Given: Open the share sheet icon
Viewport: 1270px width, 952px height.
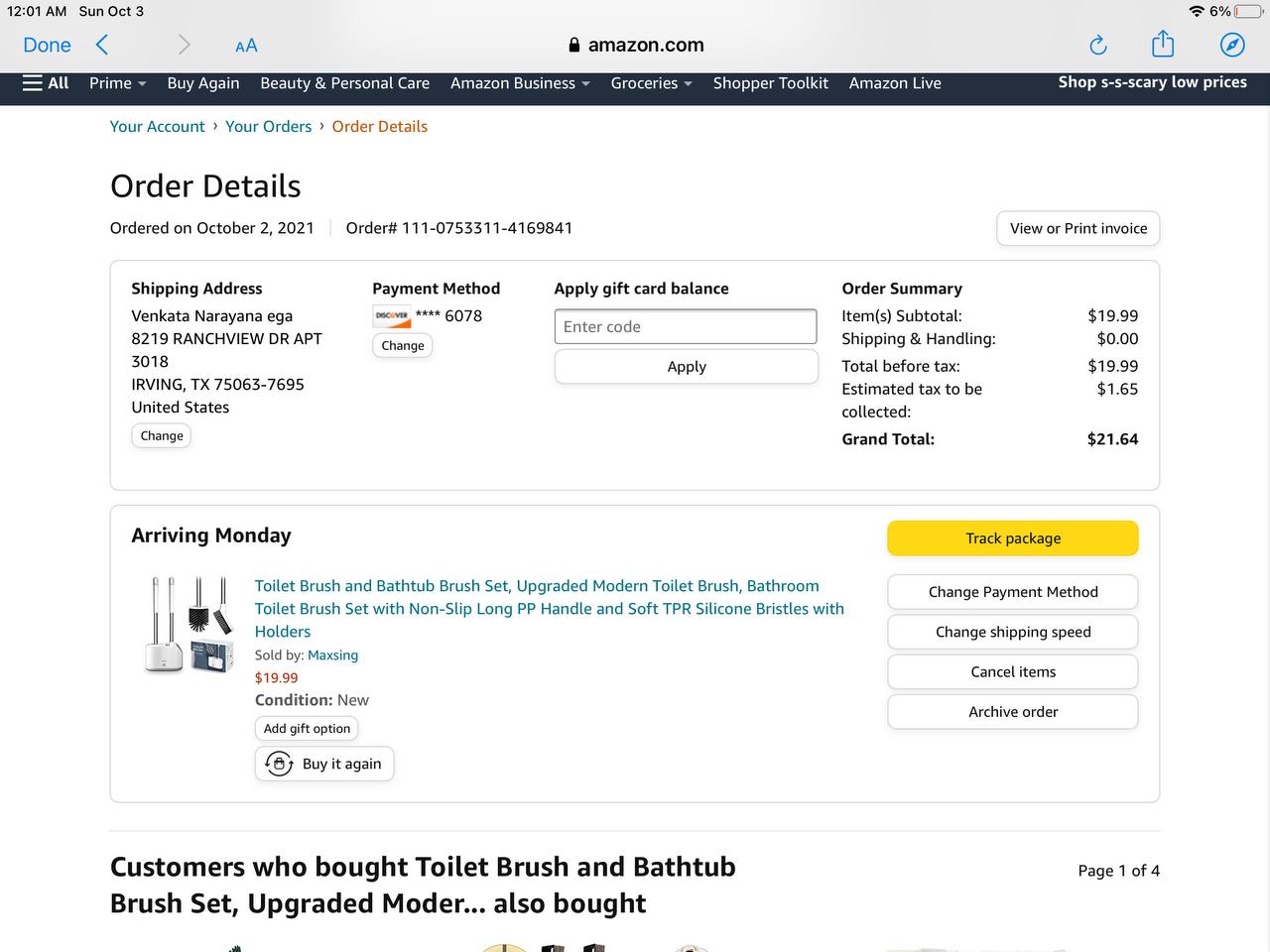Looking at the screenshot, I should (x=1163, y=45).
